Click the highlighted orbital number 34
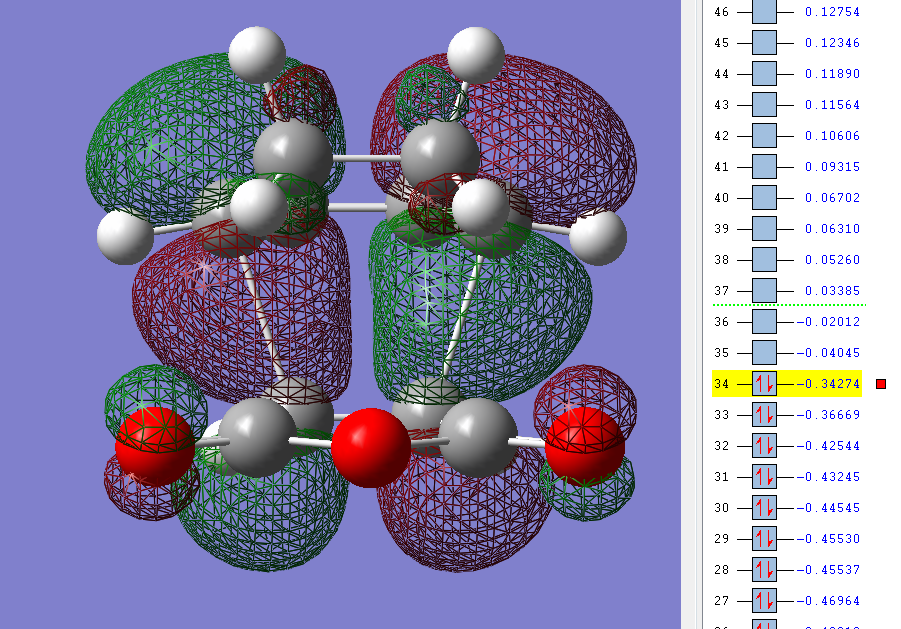The image size is (901, 629). (721, 384)
